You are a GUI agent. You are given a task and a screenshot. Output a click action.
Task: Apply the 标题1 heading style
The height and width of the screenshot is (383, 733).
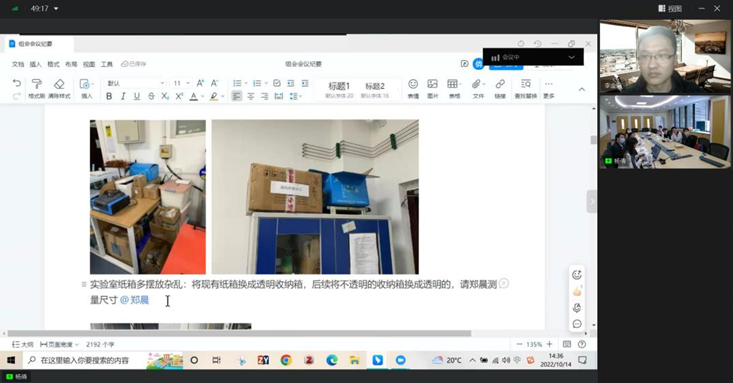click(339, 89)
